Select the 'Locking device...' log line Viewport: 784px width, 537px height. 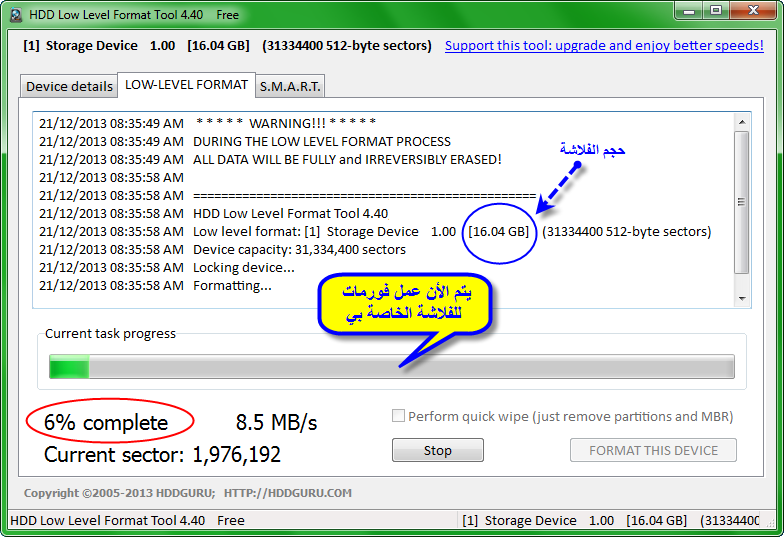coord(167,267)
